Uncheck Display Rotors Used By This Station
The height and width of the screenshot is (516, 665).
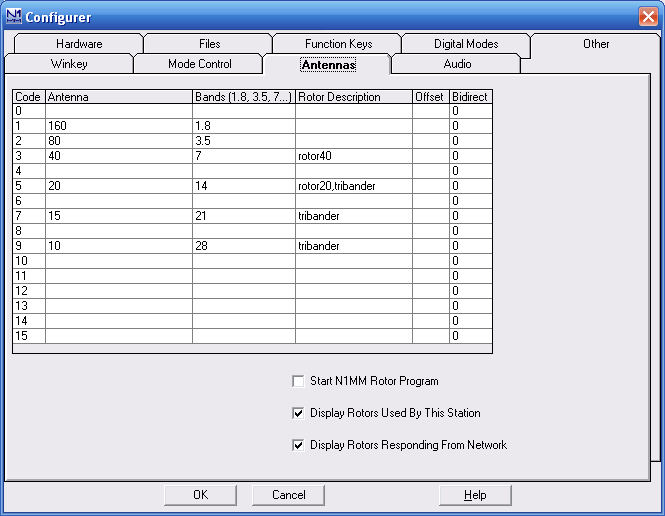tap(298, 413)
